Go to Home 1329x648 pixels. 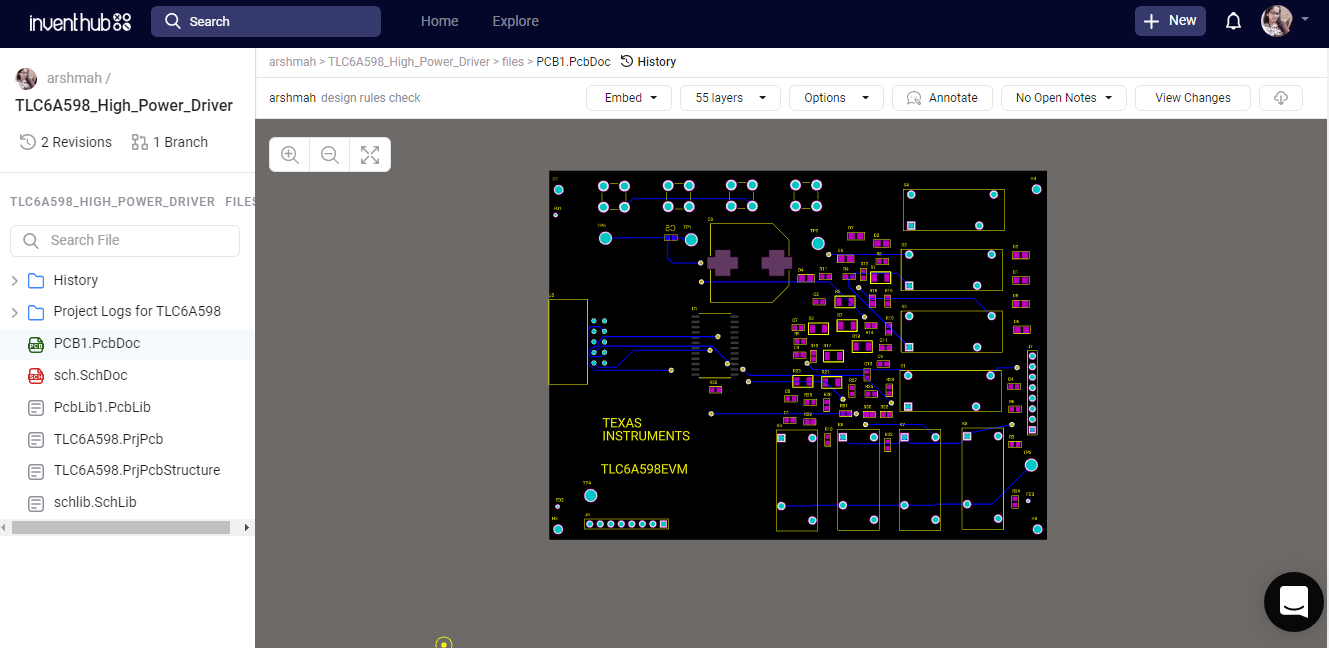pos(440,21)
